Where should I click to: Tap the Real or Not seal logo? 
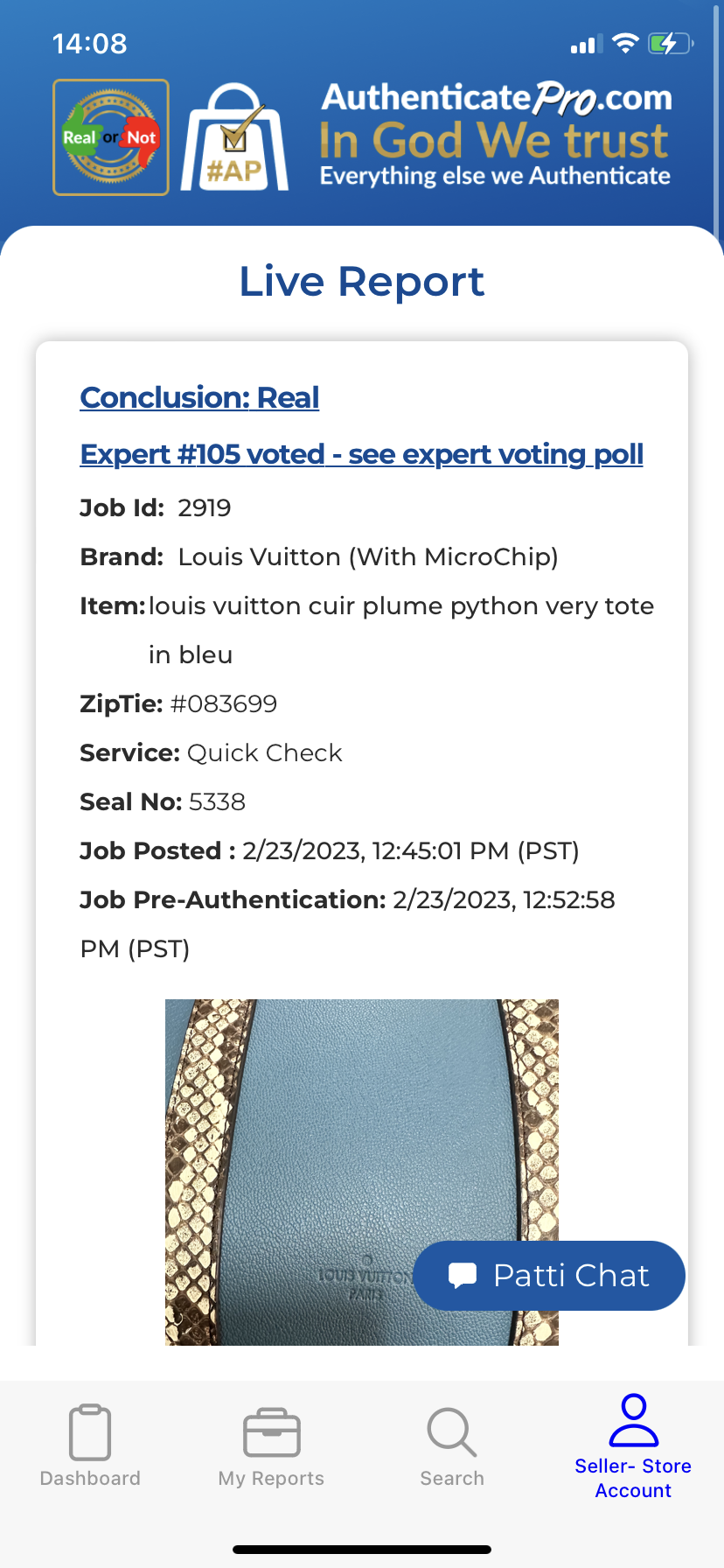pos(111,137)
